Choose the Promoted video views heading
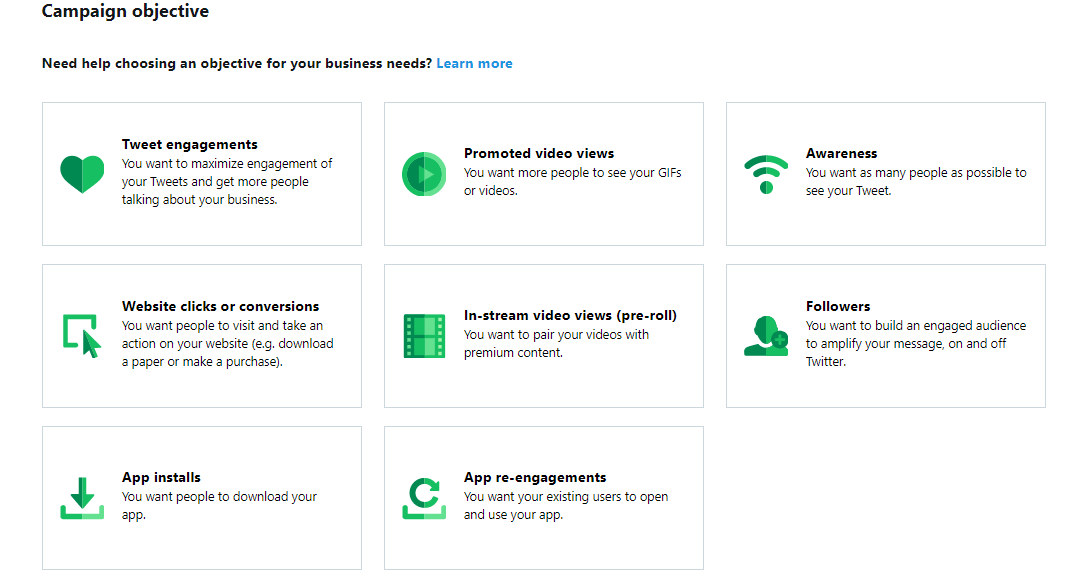 539,153
